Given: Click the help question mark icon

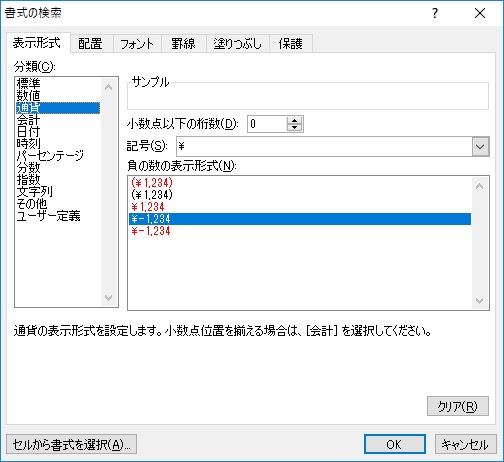Looking at the screenshot, I should pos(435,13).
